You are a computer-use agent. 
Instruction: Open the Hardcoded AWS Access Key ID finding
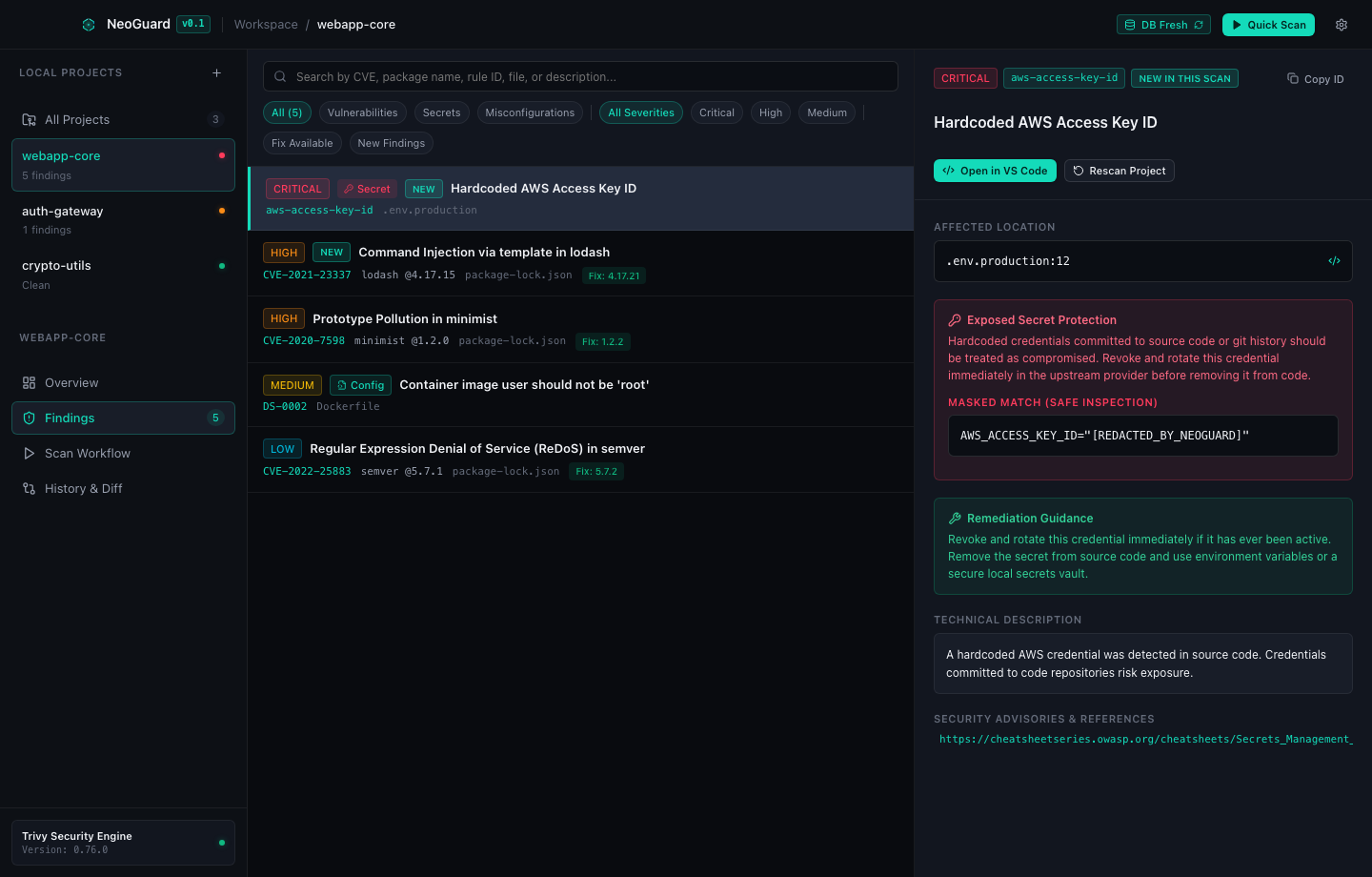pos(581,198)
